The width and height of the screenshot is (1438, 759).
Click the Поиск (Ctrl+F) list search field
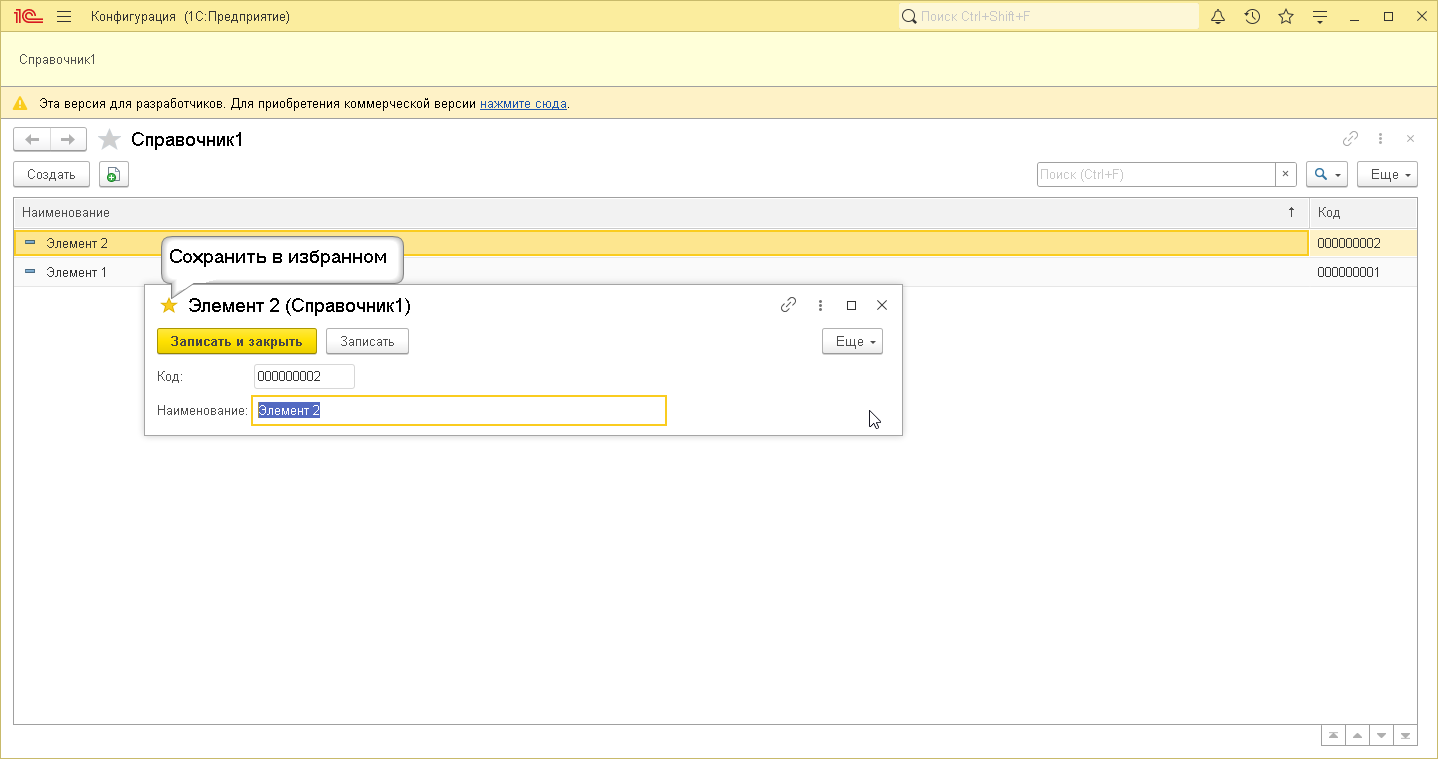[x=1155, y=175]
